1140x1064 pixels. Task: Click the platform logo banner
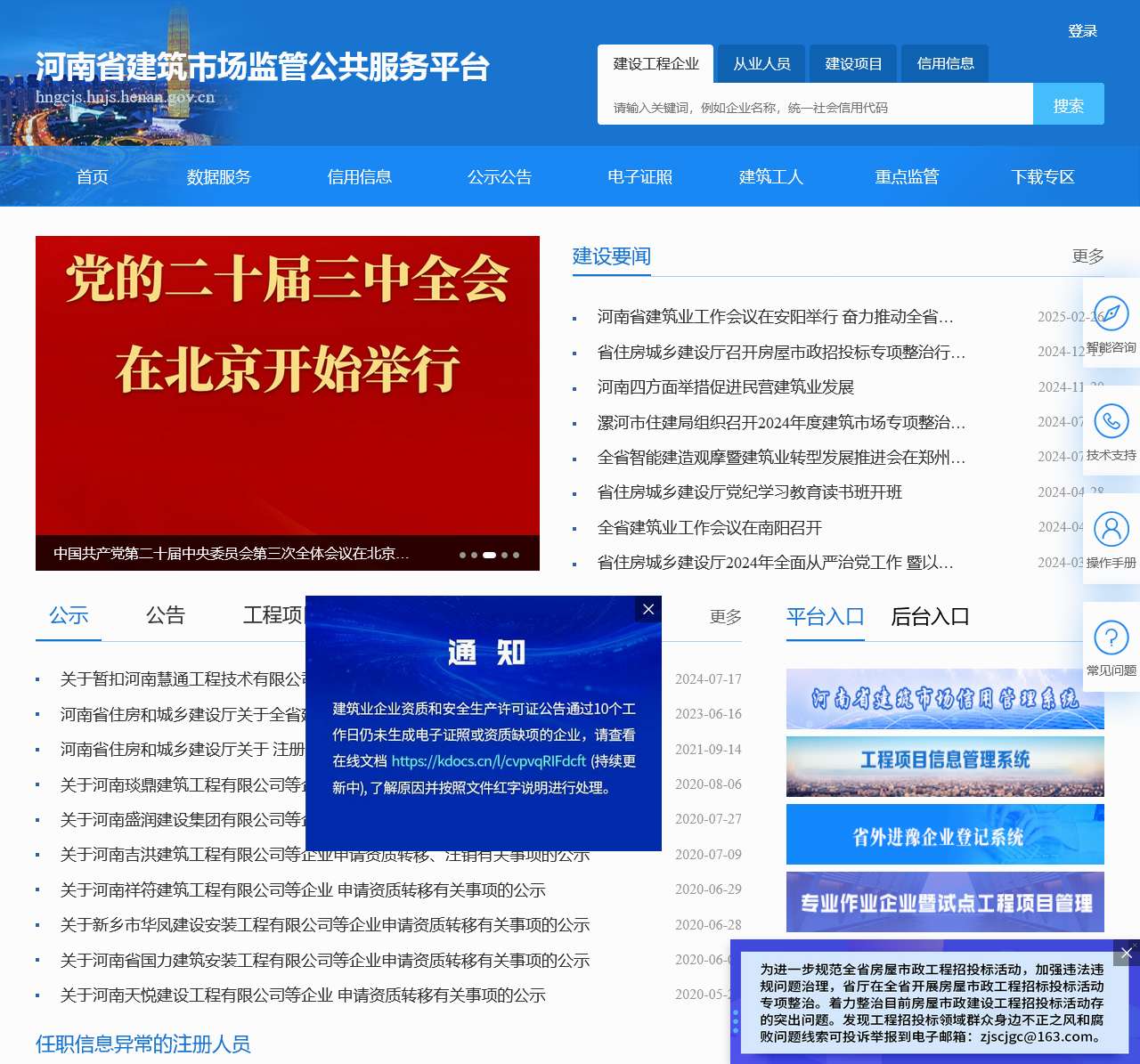click(263, 65)
